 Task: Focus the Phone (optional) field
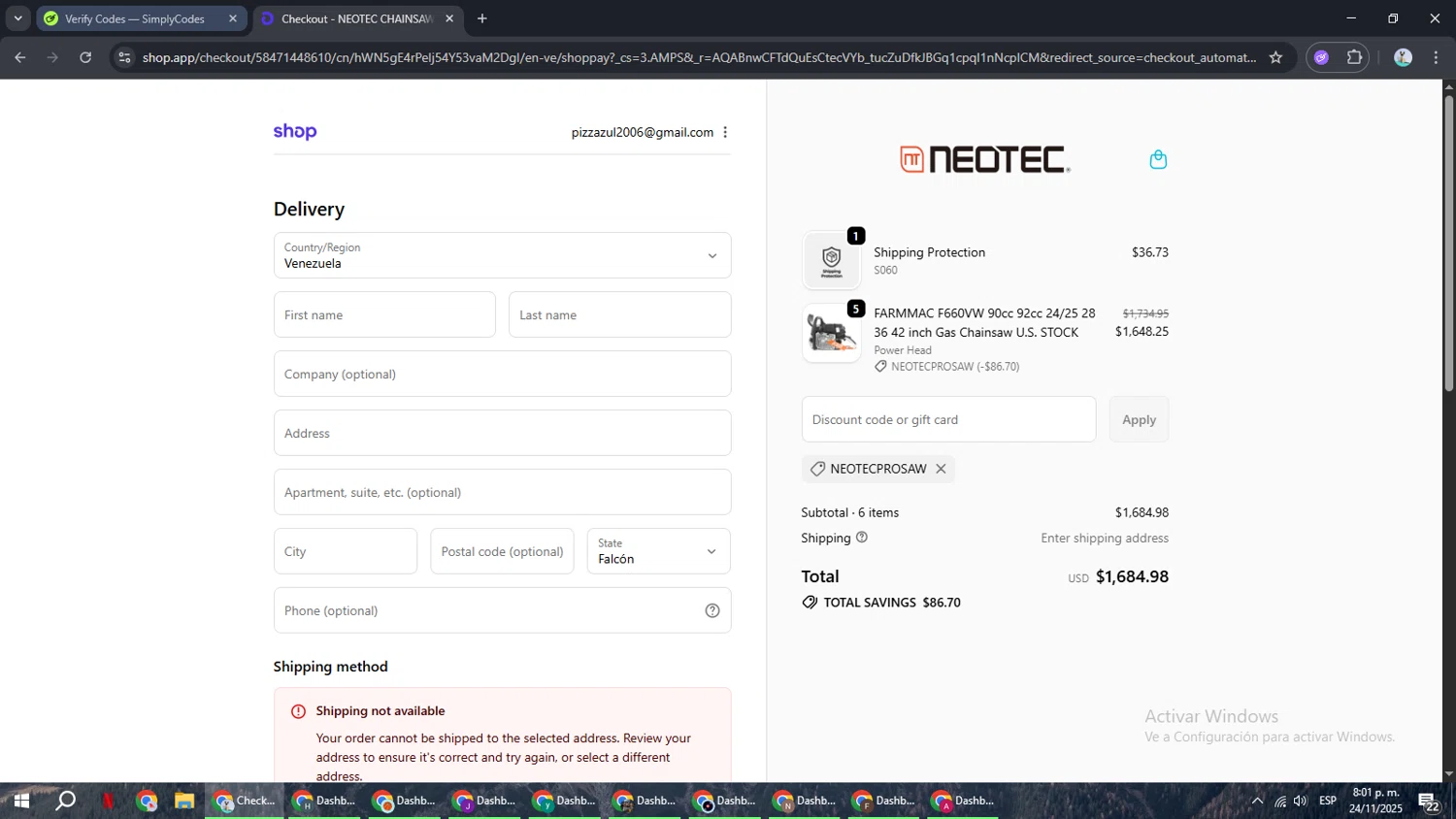(502, 610)
